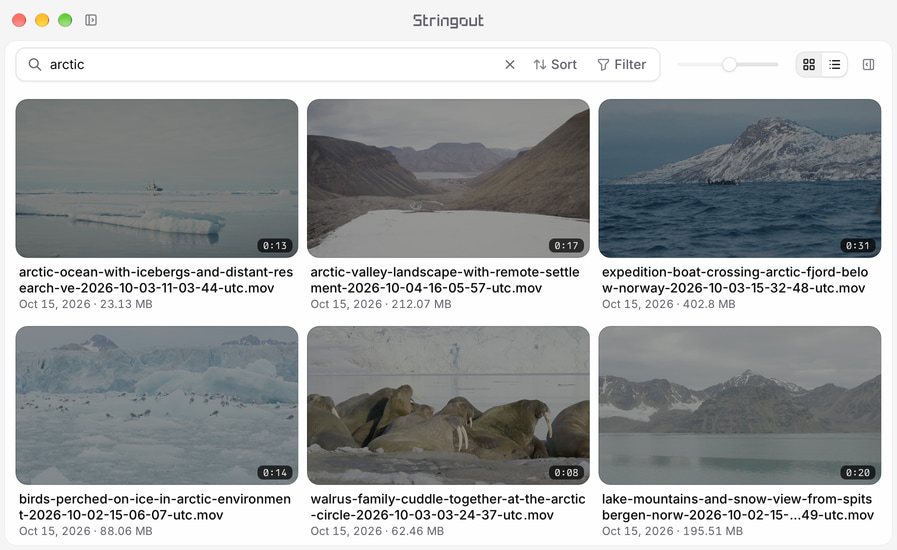Click the 0:31 duration badge
897x550 pixels.
[x=858, y=246]
